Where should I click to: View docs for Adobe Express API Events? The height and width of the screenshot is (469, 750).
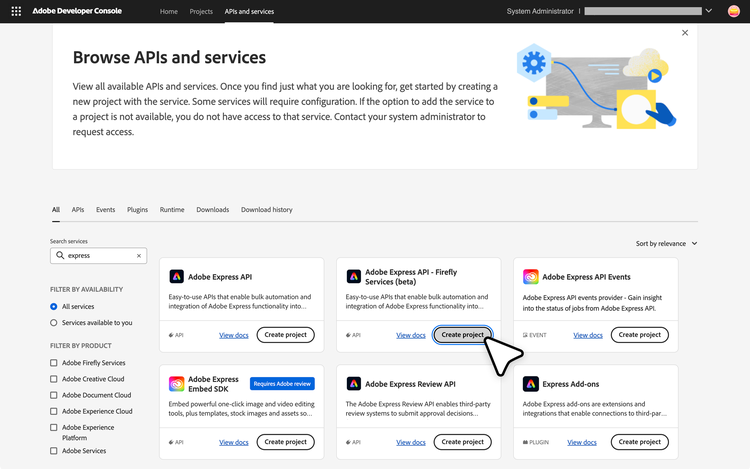click(x=588, y=335)
